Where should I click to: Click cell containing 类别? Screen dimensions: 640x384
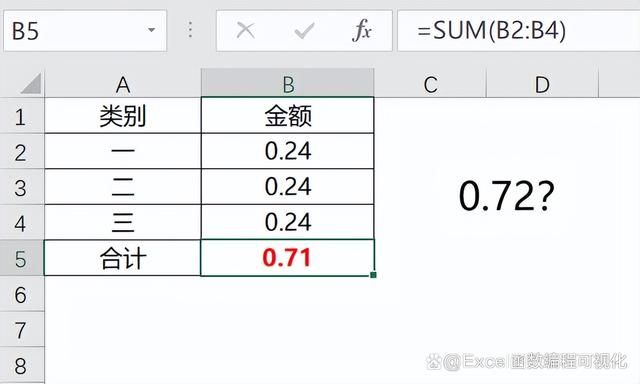click(123, 116)
